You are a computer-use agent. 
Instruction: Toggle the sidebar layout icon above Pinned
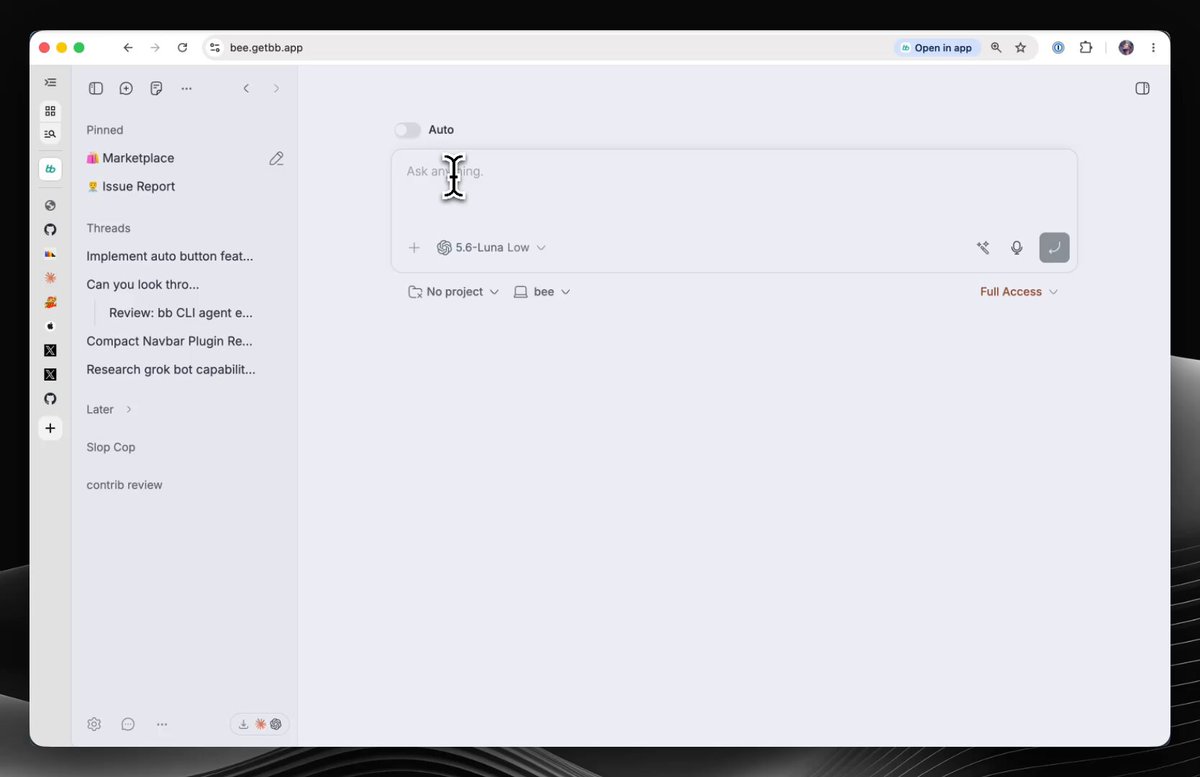96,88
